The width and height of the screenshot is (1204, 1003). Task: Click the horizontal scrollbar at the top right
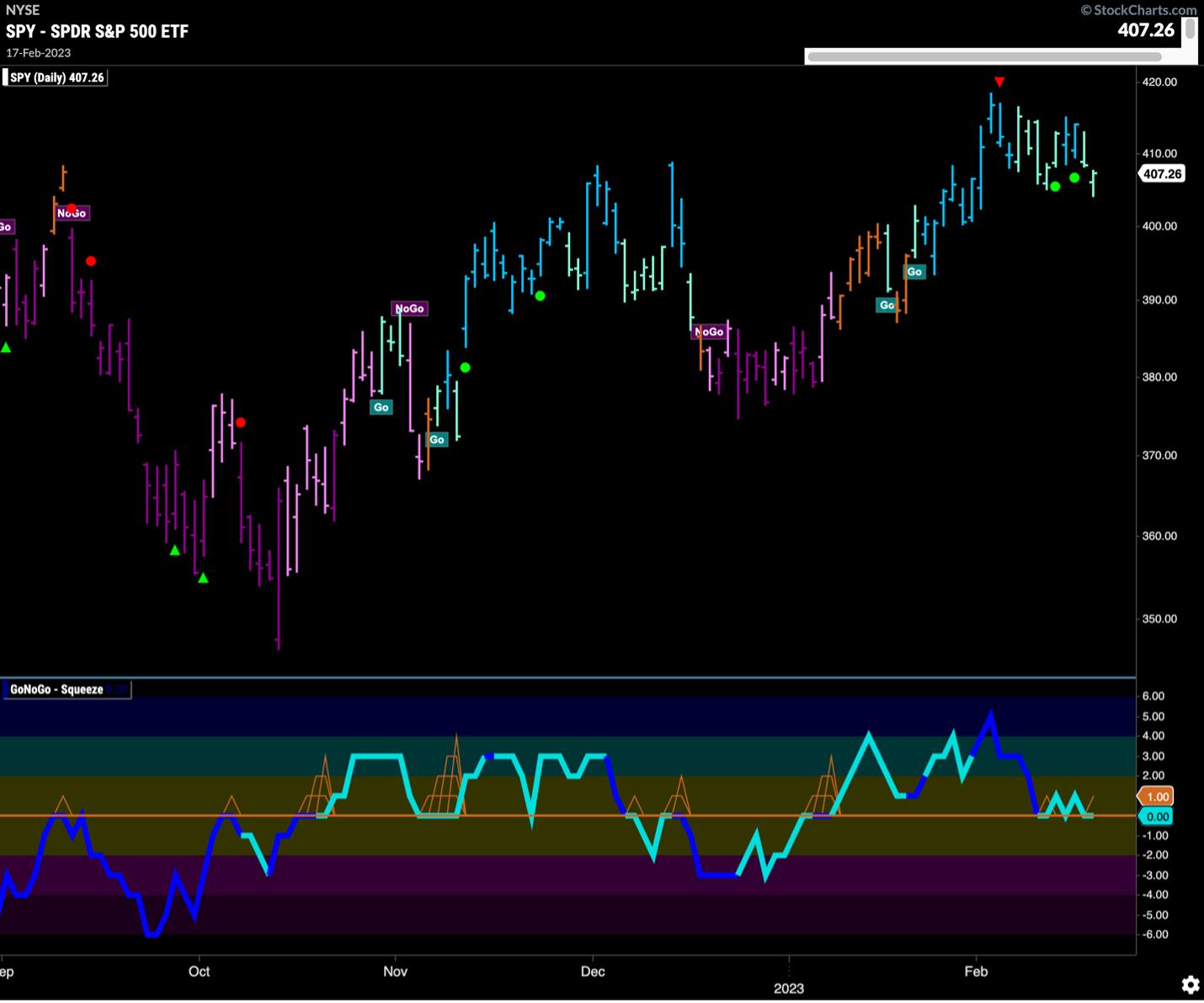click(x=983, y=57)
